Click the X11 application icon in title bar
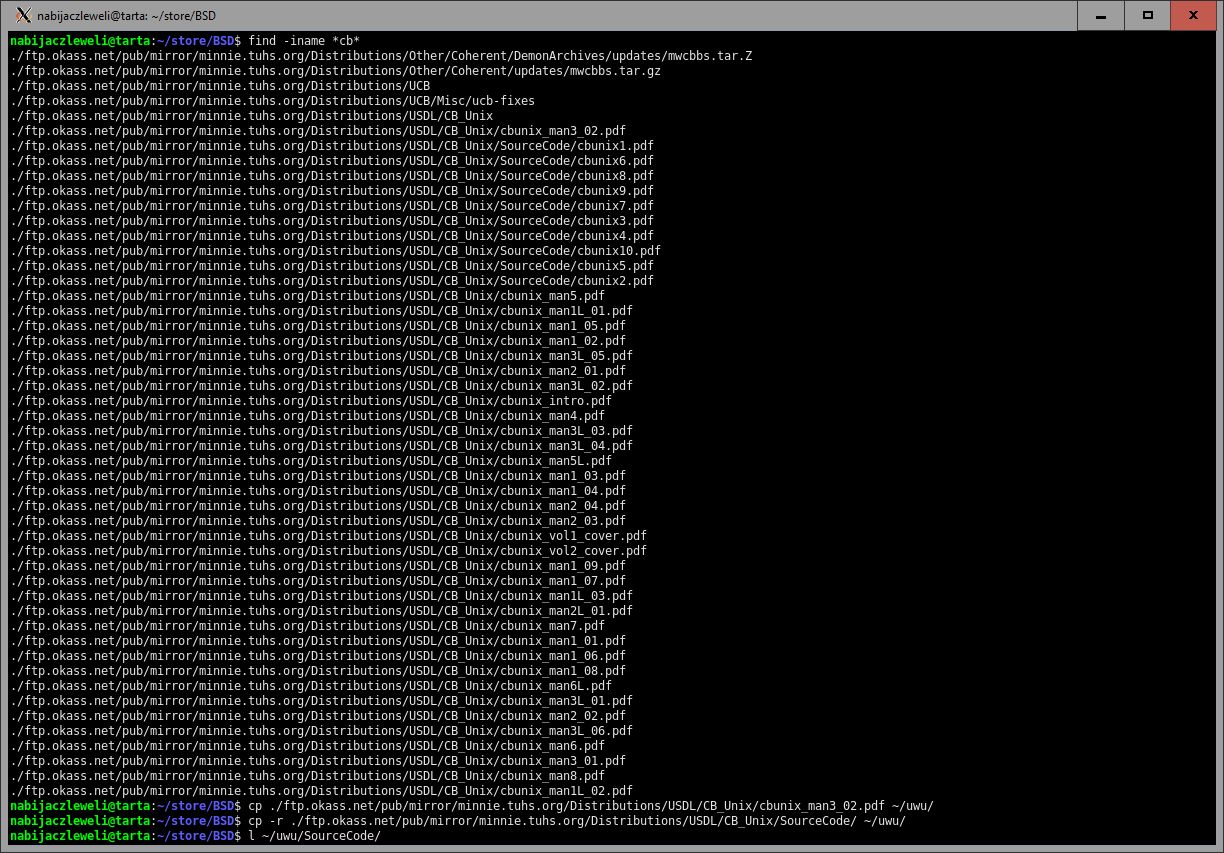This screenshot has height=853, width=1224. tap(23, 16)
